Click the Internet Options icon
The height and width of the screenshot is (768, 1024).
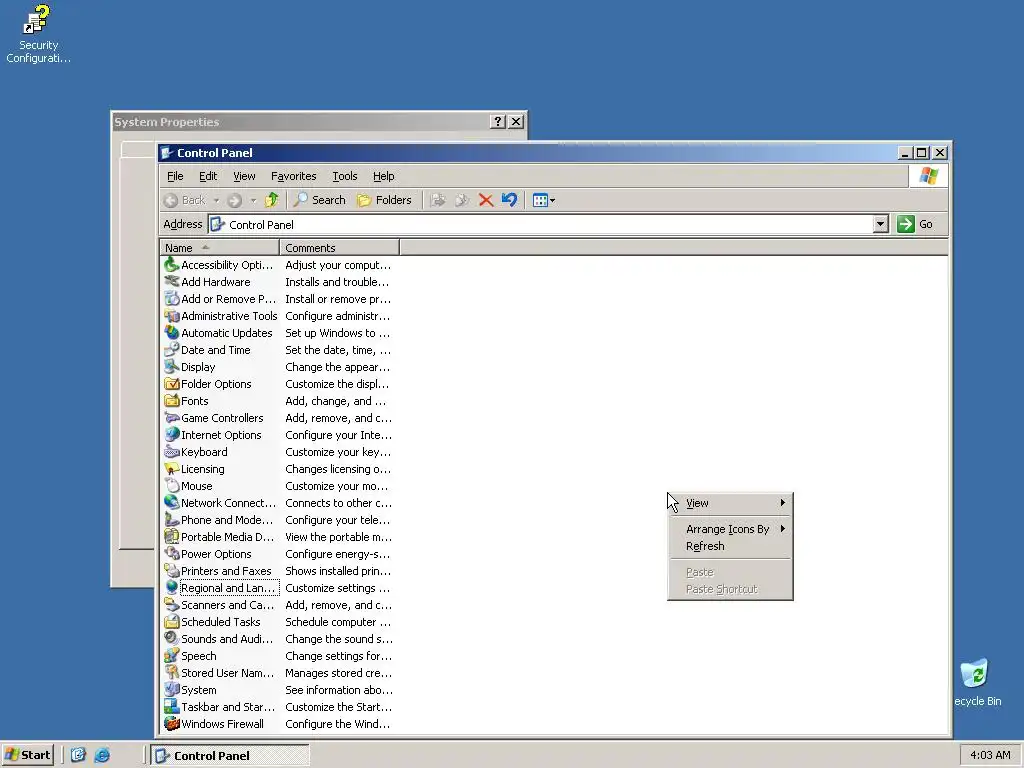(172, 434)
